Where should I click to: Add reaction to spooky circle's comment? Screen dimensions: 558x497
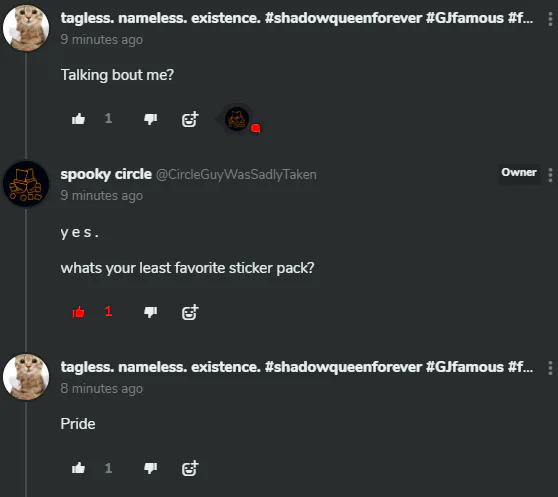click(190, 312)
